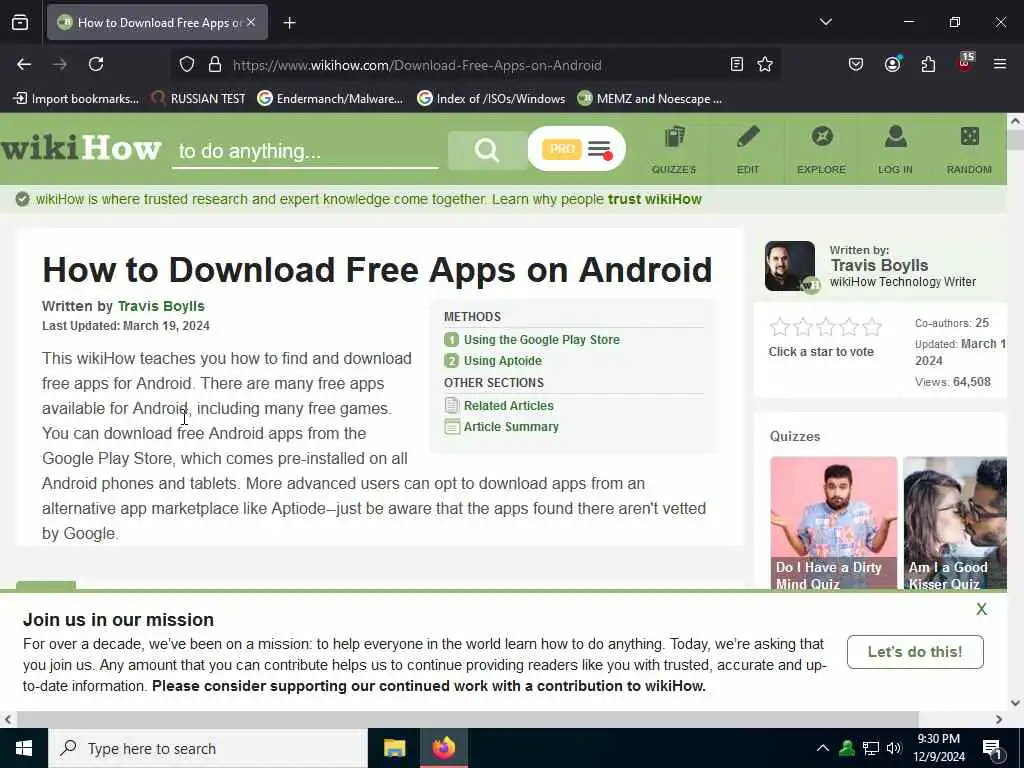Click Import bookmarks bookmark item

(x=76, y=99)
